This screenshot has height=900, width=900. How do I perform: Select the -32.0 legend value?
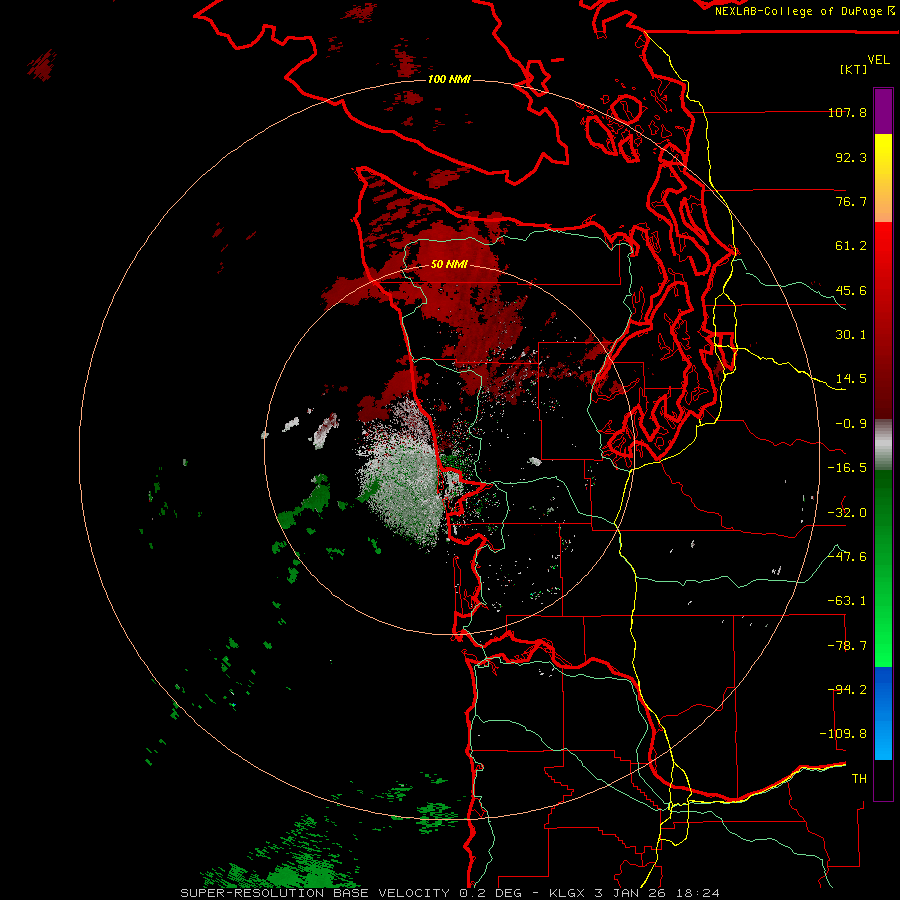tap(847, 513)
